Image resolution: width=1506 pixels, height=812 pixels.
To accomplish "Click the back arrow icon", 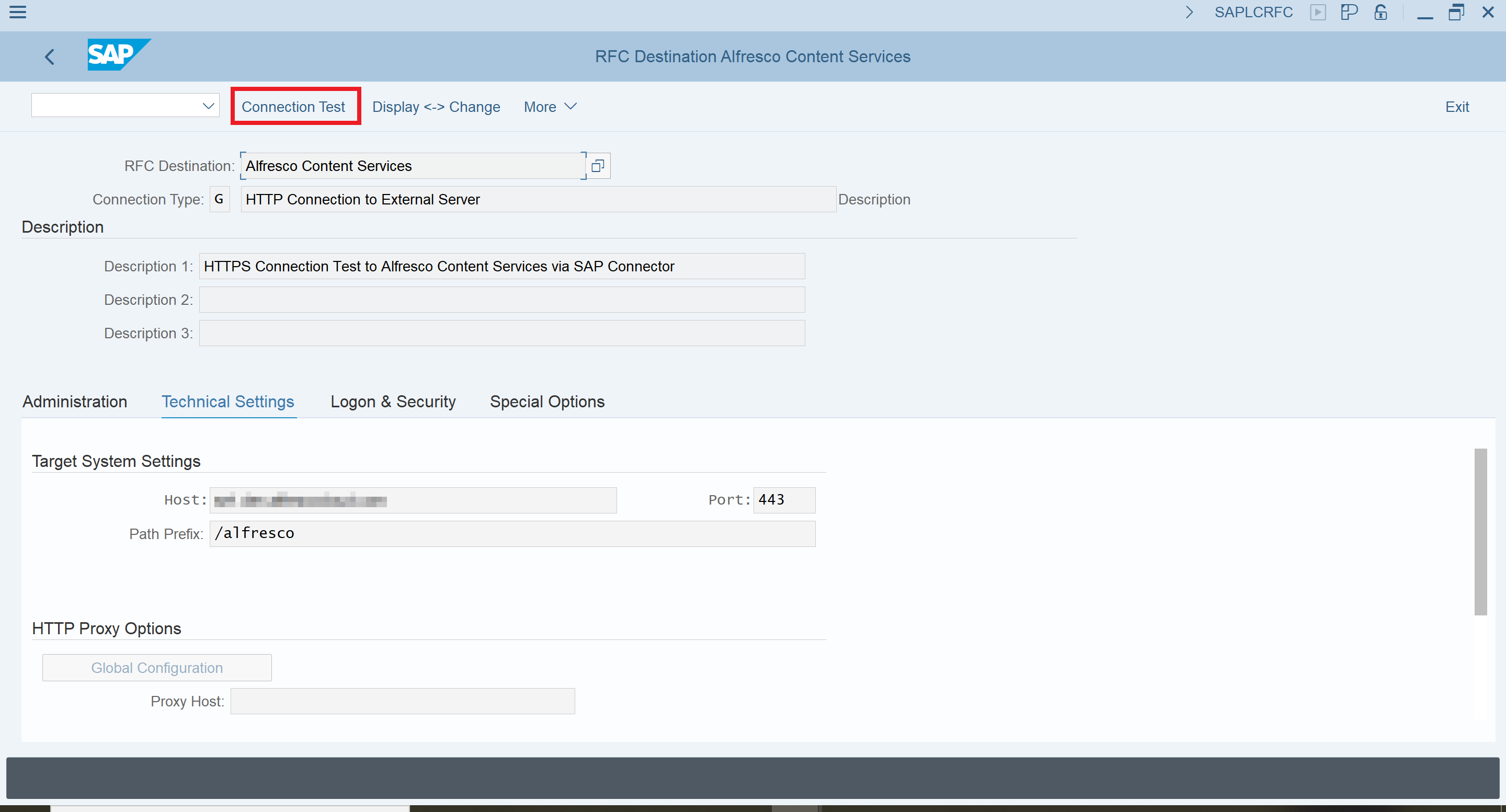I will pos(50,56).
